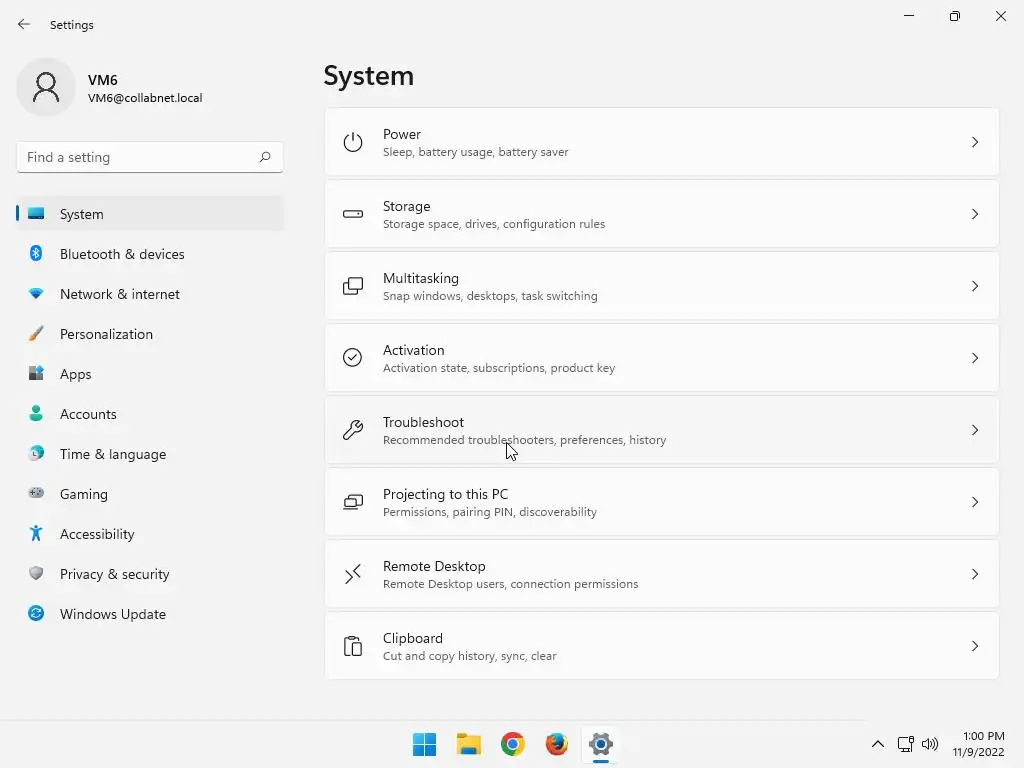Viewport: 1024px width, 768px height.
Task: Open Personalization settings category
Action: point(150,334)
